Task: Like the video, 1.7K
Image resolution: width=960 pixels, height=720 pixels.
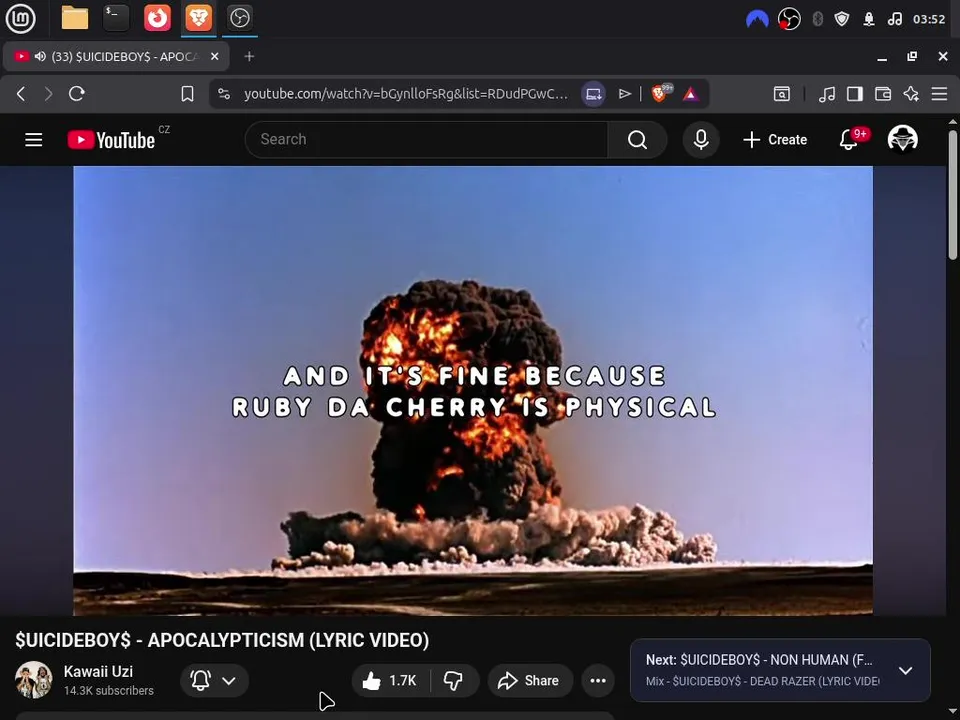Action: coord(390,680)
